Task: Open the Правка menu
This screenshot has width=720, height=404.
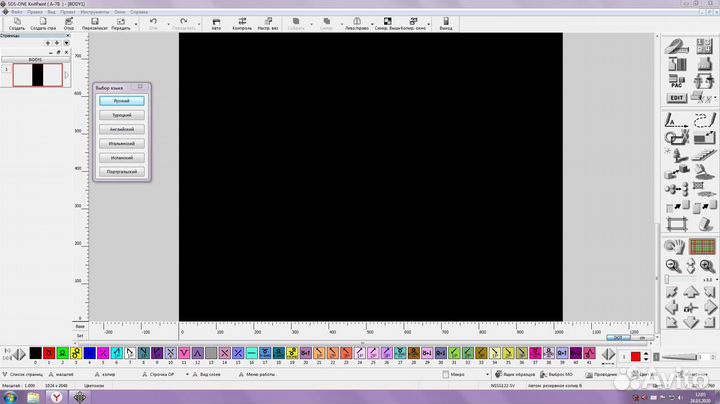Action: coord(35,12)
